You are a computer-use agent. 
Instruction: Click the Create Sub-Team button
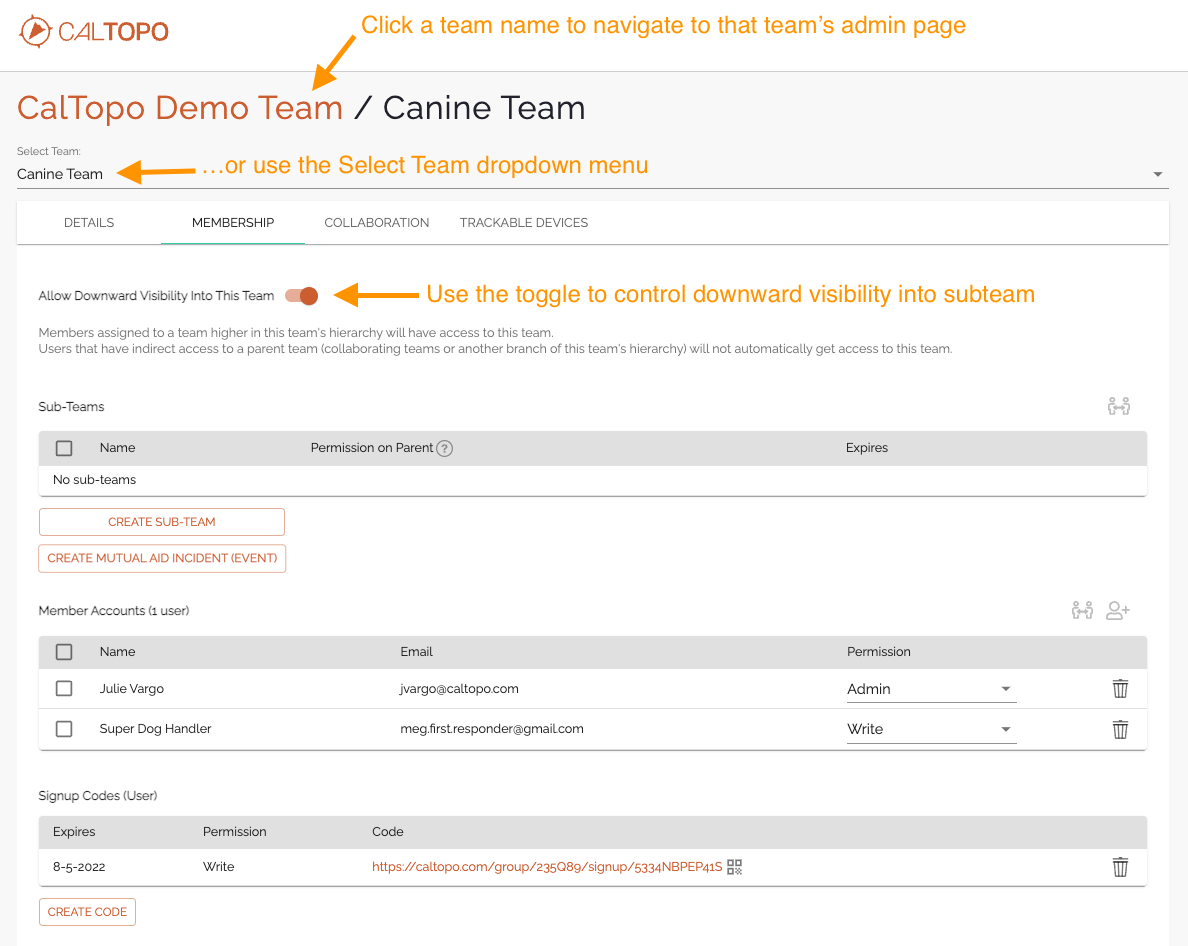[162, 522]
